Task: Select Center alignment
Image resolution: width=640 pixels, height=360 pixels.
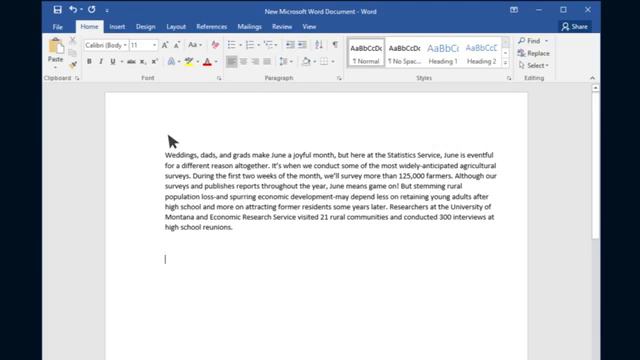Action: [243, 62]
